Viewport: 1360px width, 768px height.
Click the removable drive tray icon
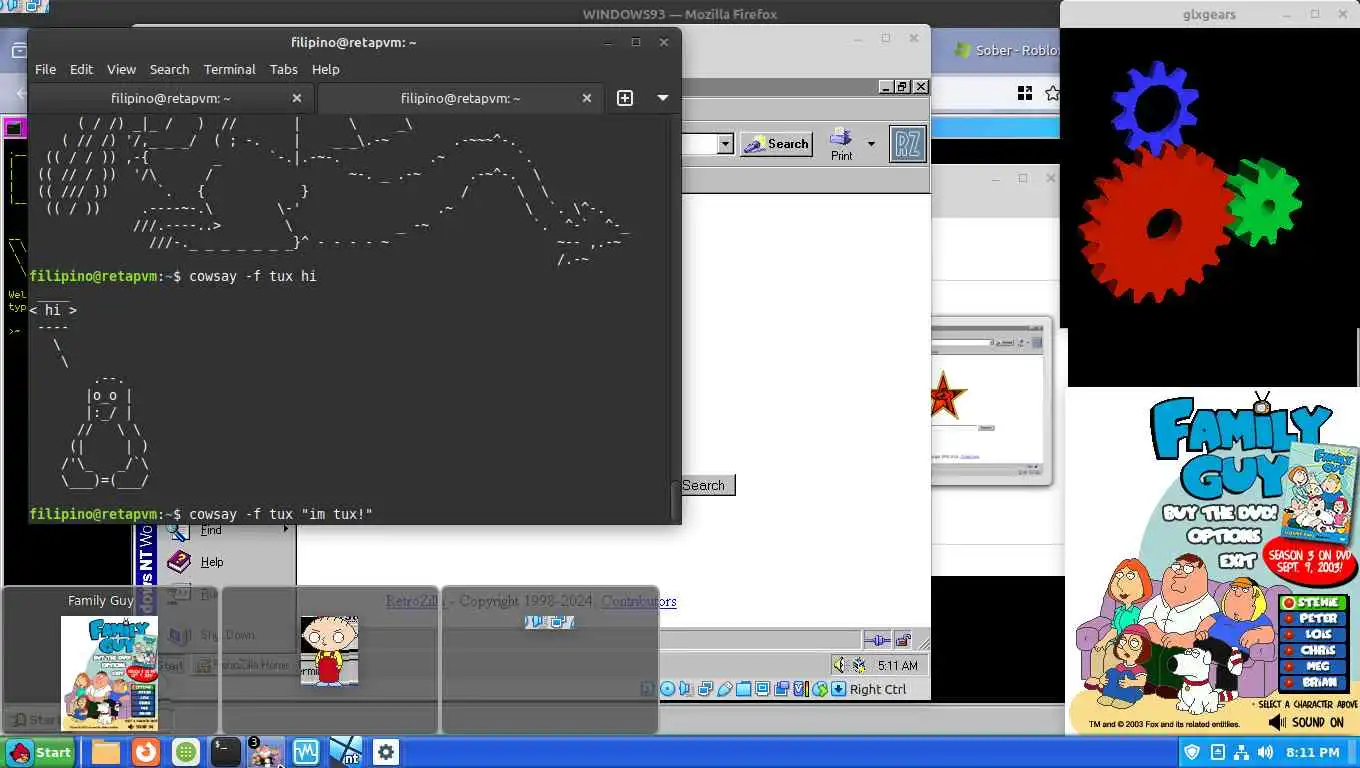coord(1217,752)
